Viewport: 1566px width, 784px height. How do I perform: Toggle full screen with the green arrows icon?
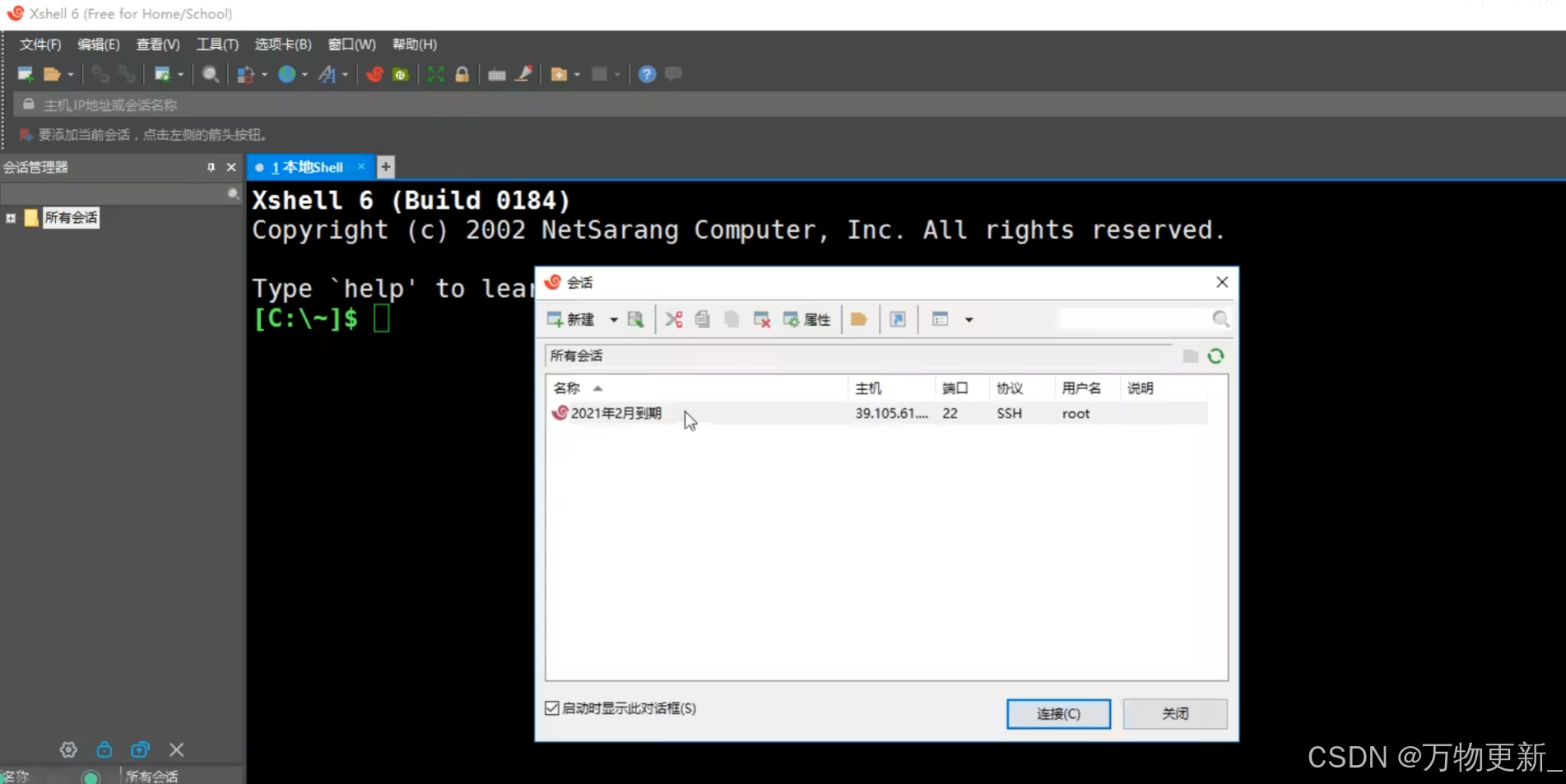(436, 74)
